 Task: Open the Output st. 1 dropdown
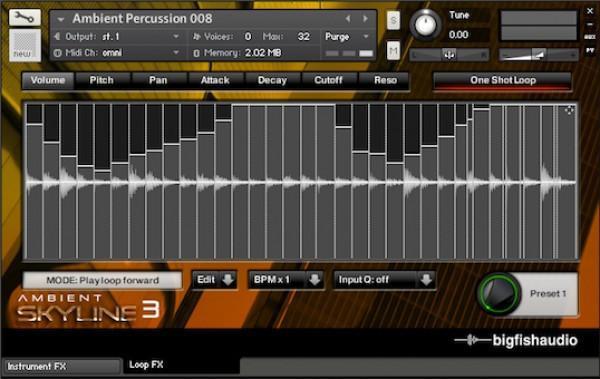pos(176,36)
